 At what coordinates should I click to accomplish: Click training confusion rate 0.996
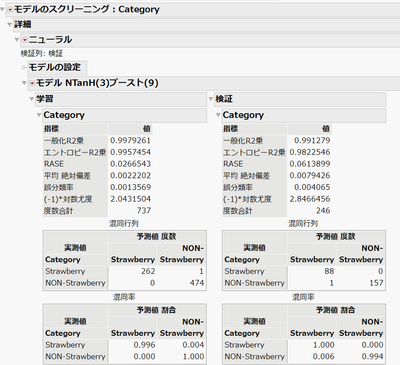click(x=144, y=345)
